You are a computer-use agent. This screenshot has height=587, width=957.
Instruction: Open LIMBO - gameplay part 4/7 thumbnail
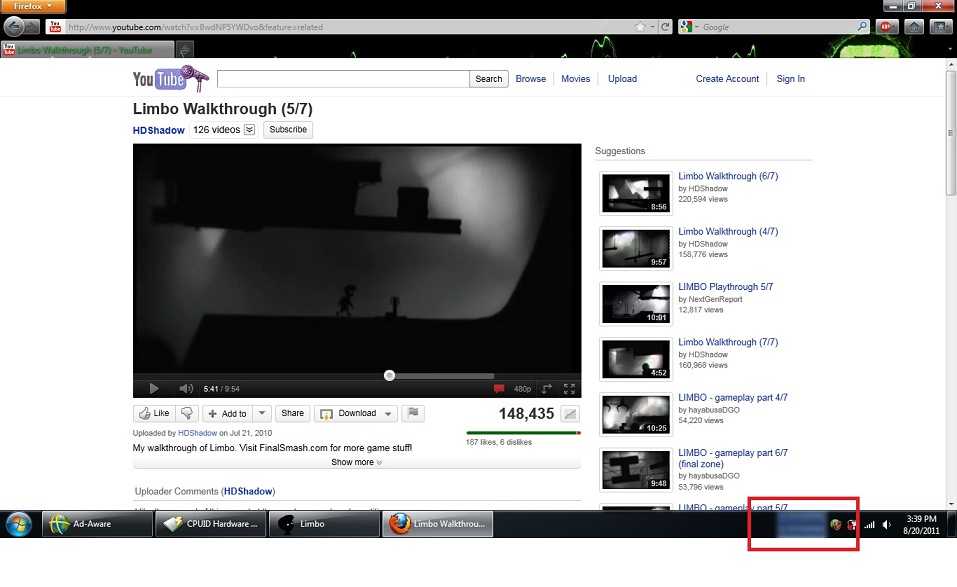(635, 415)
